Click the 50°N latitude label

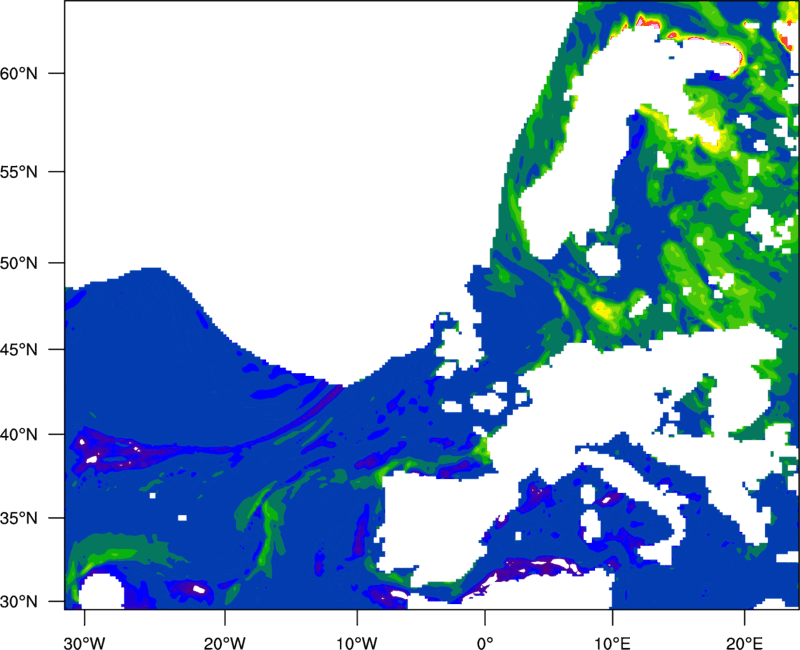tap(19, 263)
